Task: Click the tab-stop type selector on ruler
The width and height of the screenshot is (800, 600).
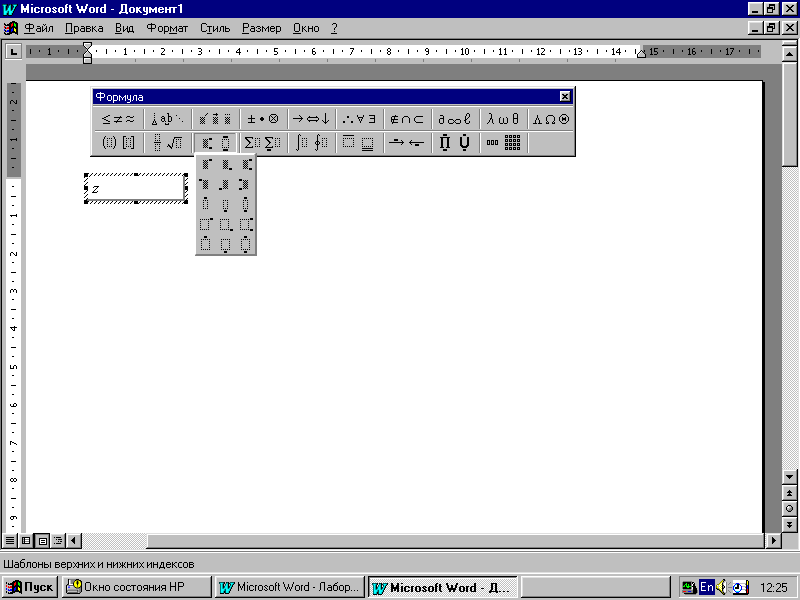Action: tap(13, 51)
